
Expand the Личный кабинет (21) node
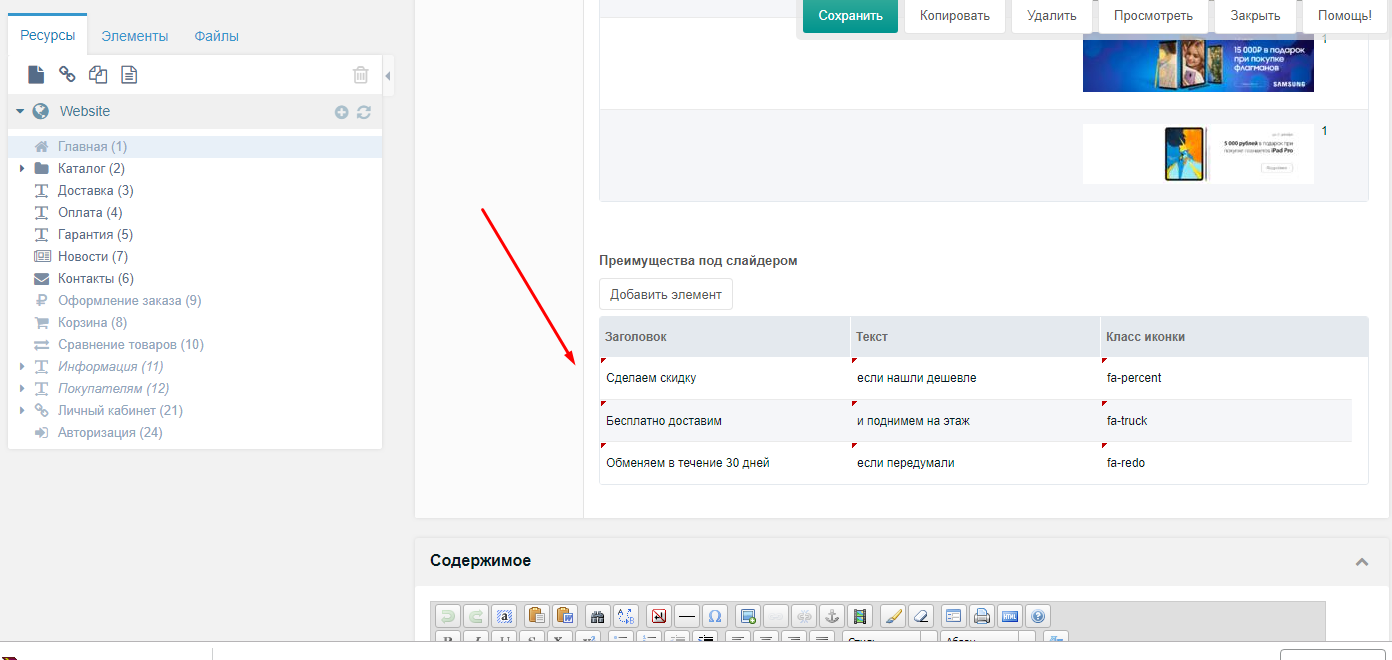point(22,410)
